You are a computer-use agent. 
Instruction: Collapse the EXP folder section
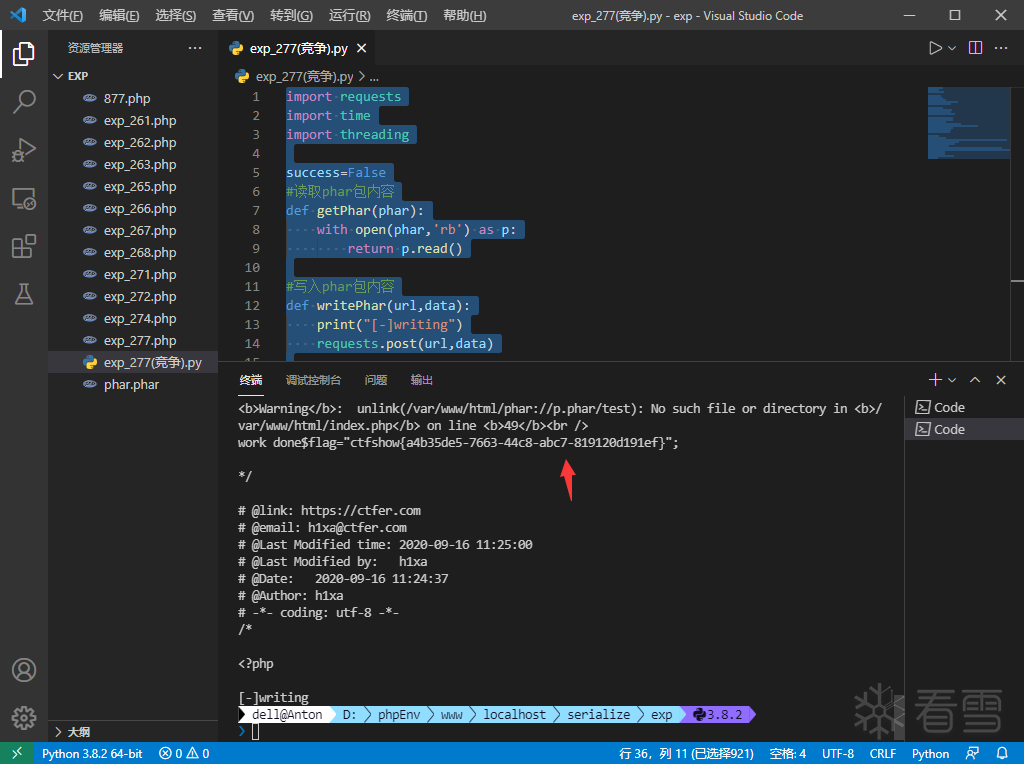click(x=133, y=76)
